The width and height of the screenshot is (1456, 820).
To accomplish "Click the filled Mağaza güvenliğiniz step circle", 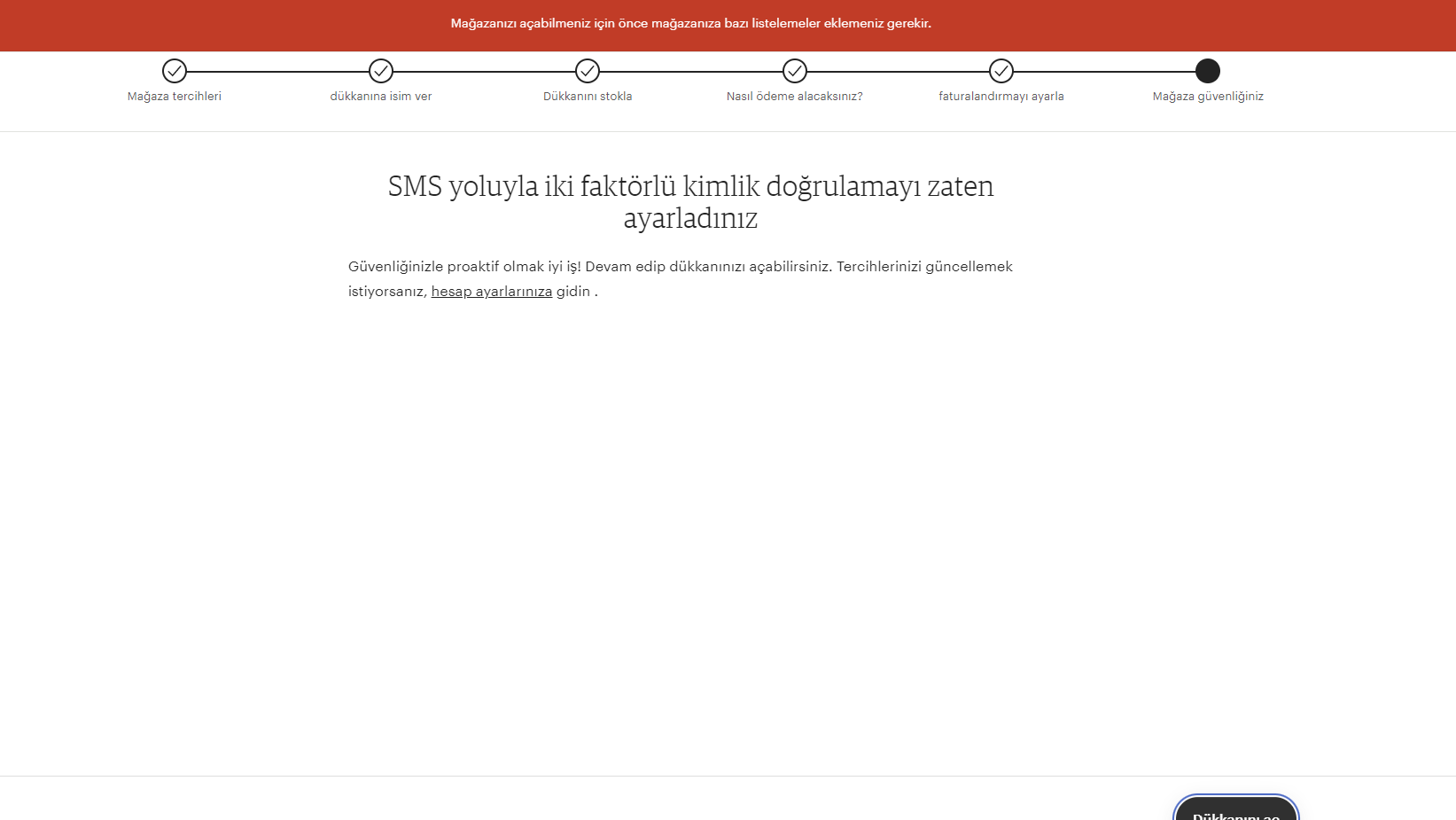I will pyautogui.click(x=1208, y=71).
